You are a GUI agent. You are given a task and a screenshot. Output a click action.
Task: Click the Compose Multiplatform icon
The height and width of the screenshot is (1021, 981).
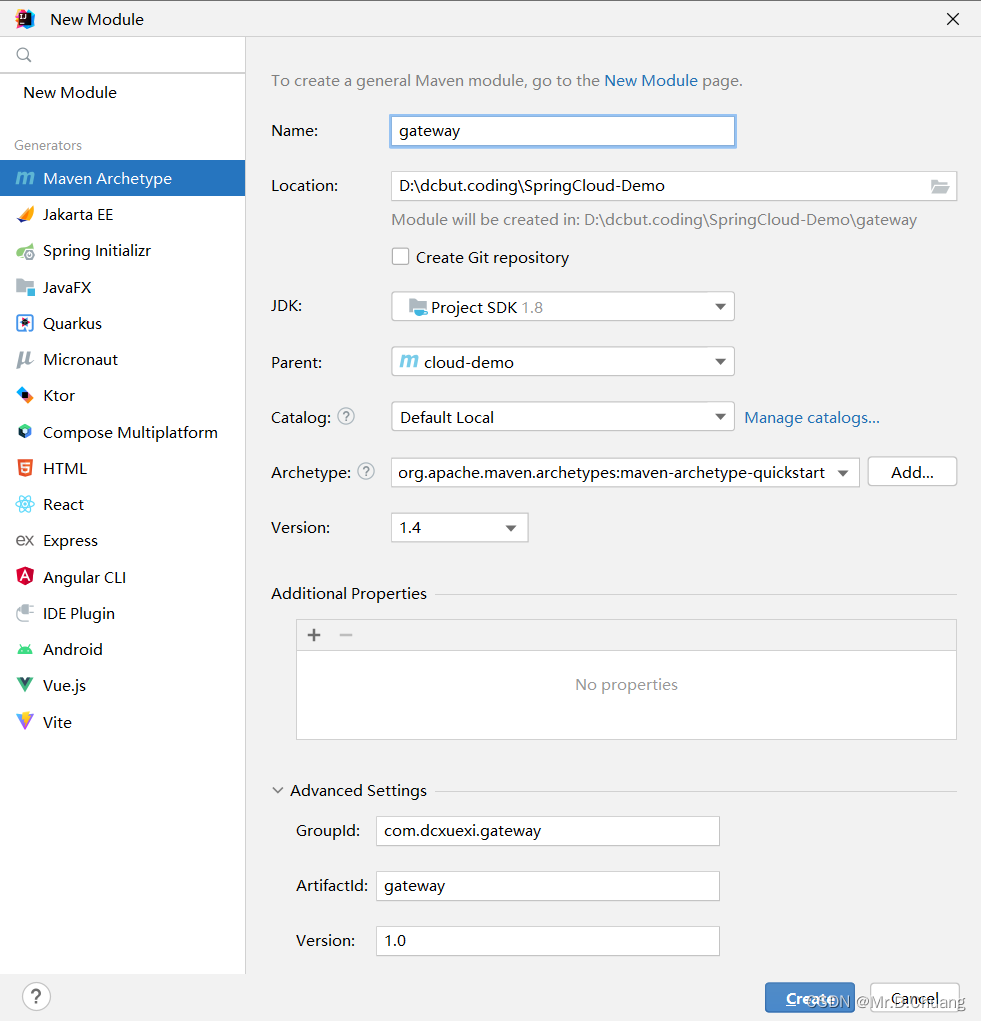(x=25, y=432)
